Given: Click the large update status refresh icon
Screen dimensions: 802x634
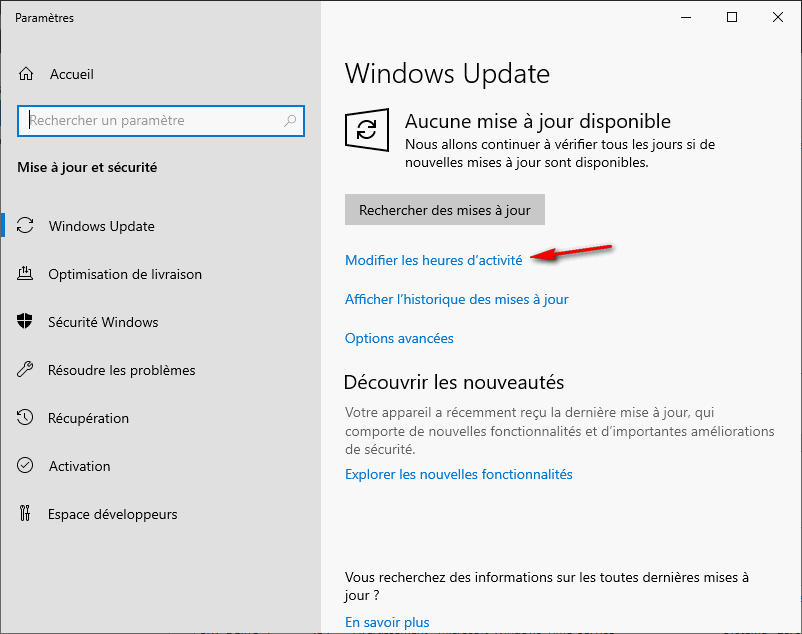Looking at the screenshot, I should pyautogui.click(x=367, y=130).
